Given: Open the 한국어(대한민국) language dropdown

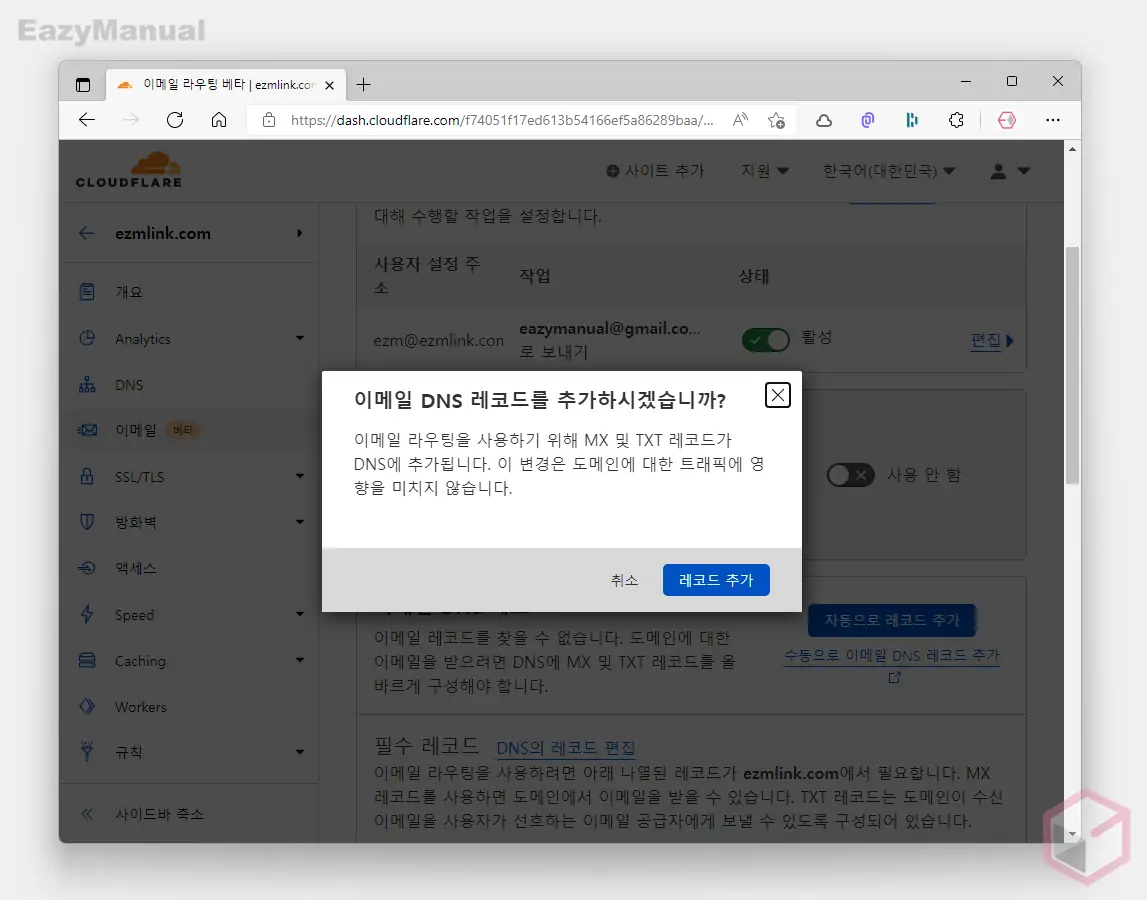Looking at the screenshot, I should pyautogui.click(x=889, y=171).
